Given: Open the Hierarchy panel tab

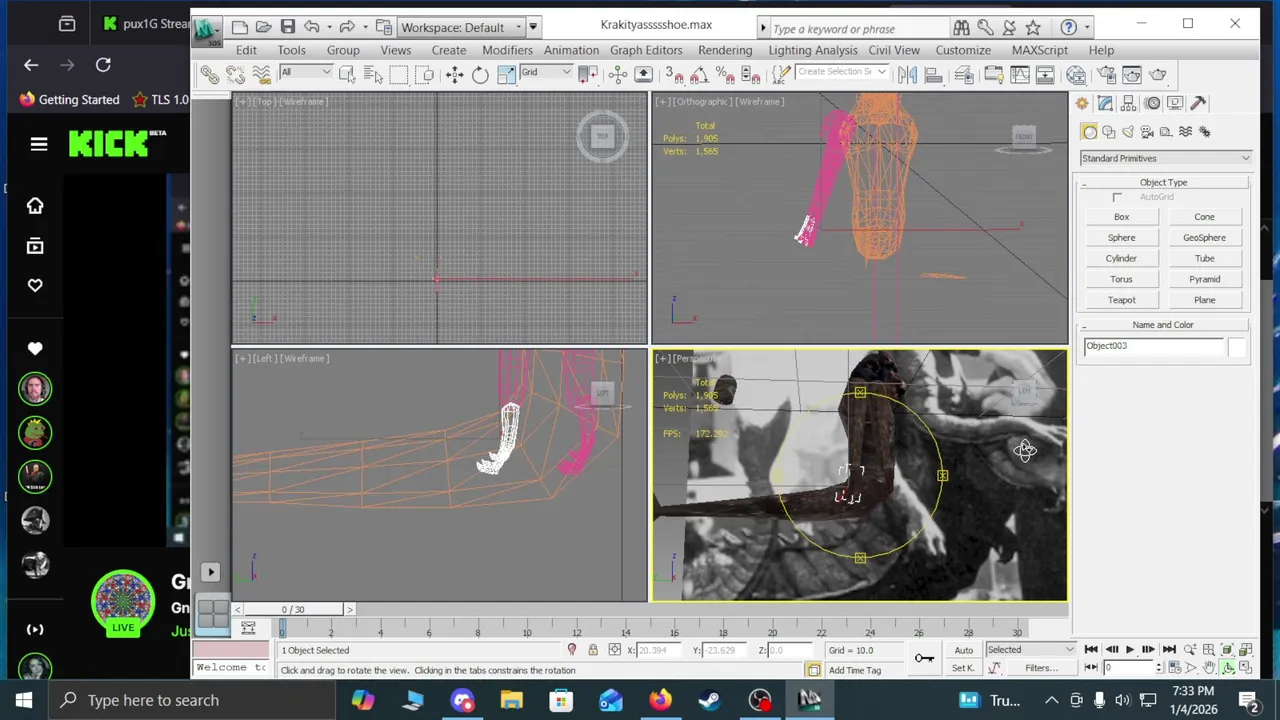Looking at the screenshot, I should (1129, 103).
